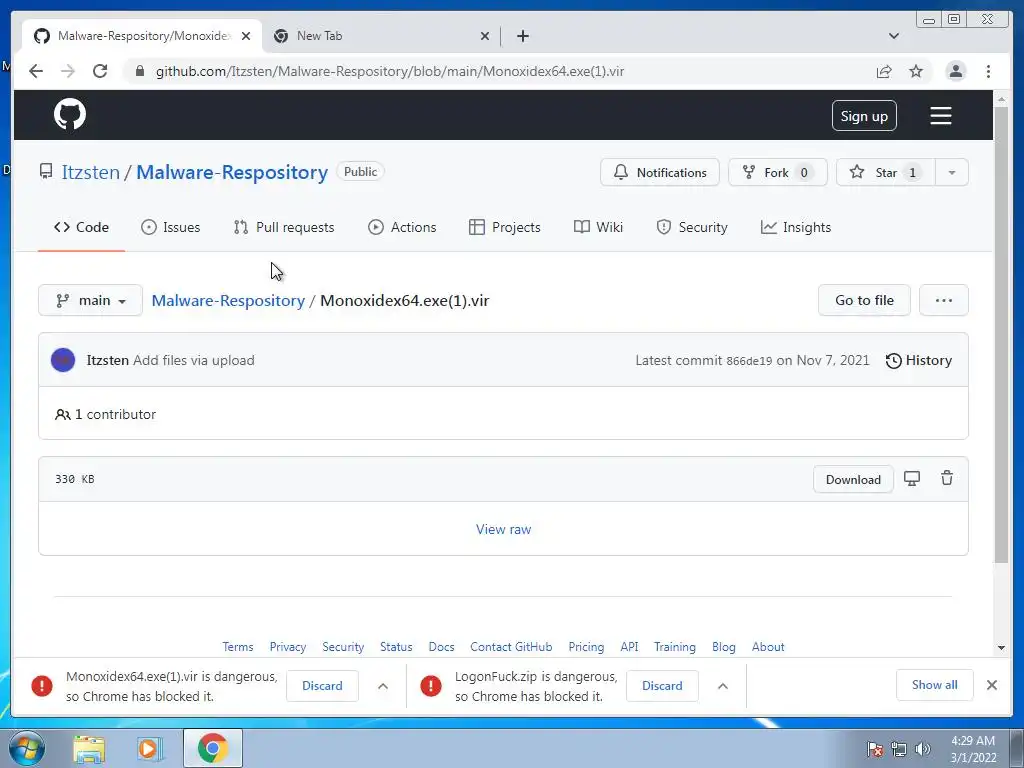Open the Chrome profile avatar icon
Image resolution: width=1024 pixels, height=768 pixels.
pos(955,71)
